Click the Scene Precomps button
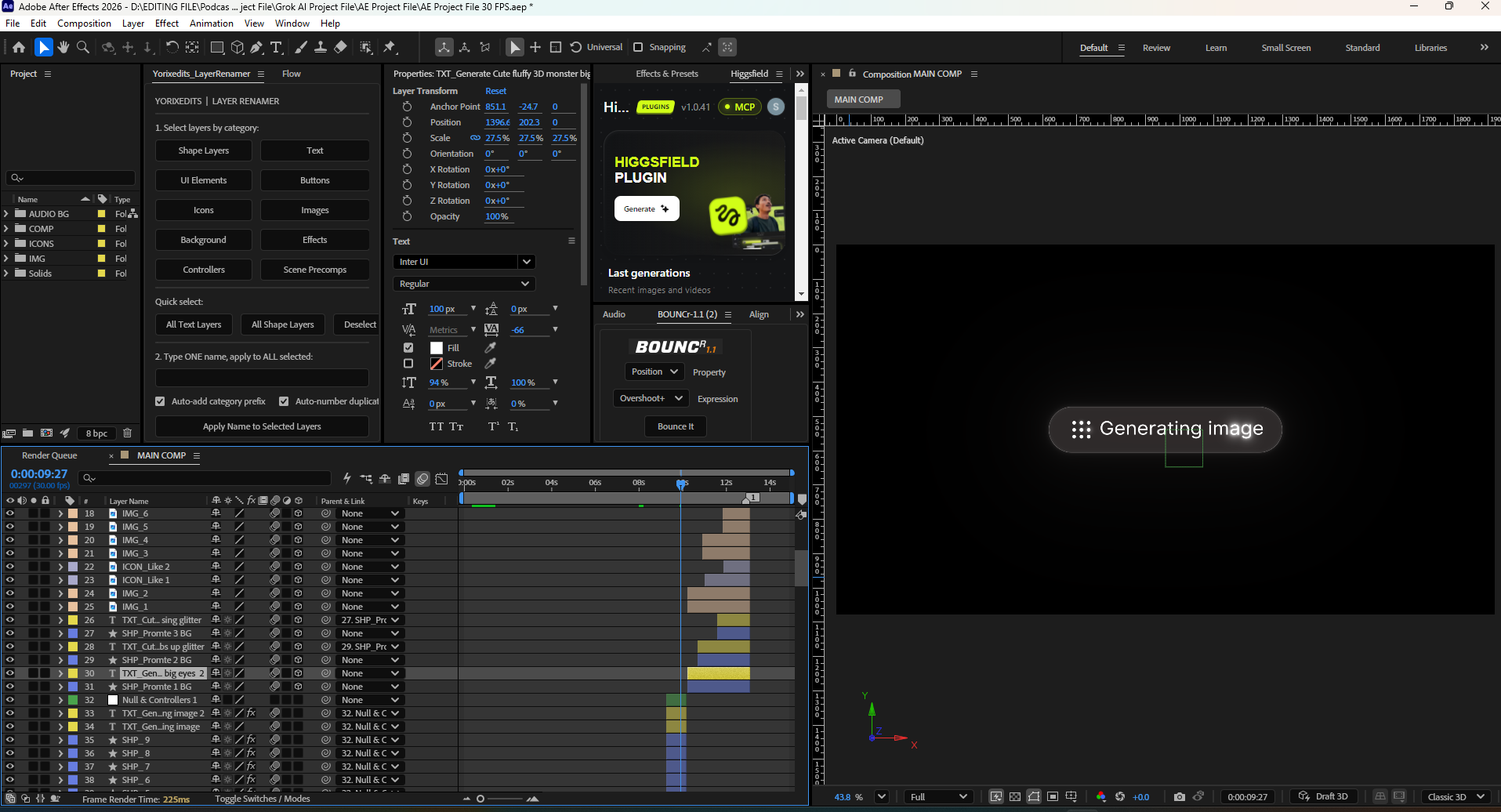This screenshot has height=812, width=1501. coord(315,270)
